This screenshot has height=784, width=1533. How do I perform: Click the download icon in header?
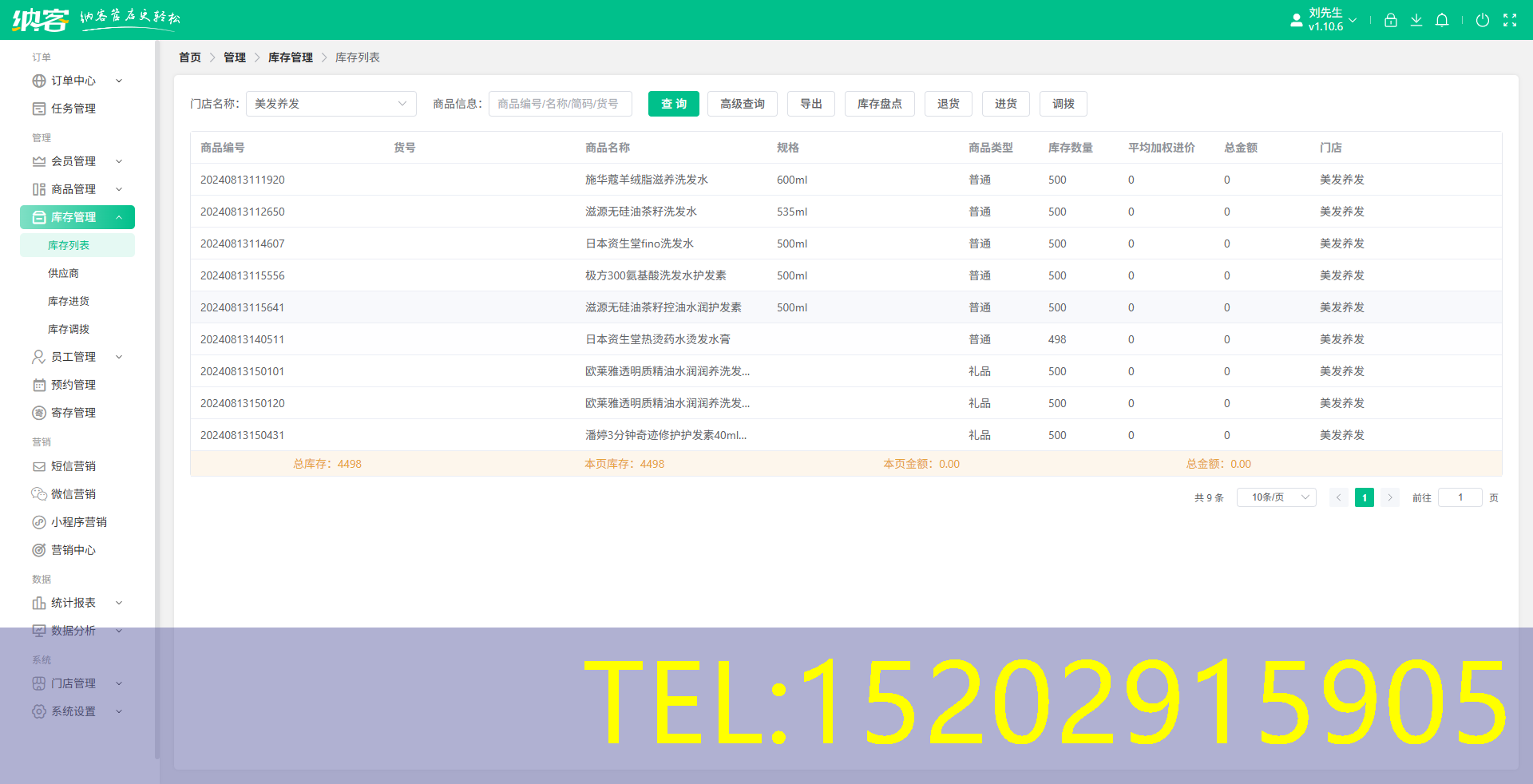click(x=1416, y=20)
